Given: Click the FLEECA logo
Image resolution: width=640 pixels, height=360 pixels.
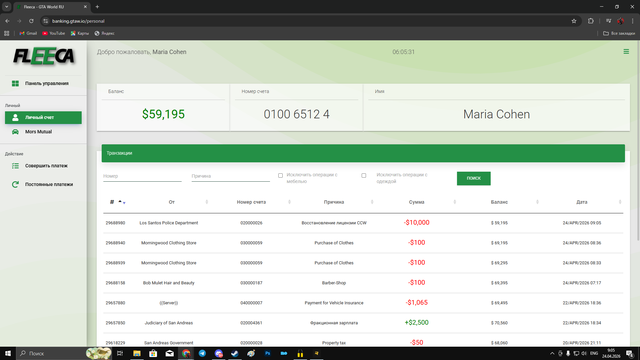Looking at the screenshot, I should point(44,56).
